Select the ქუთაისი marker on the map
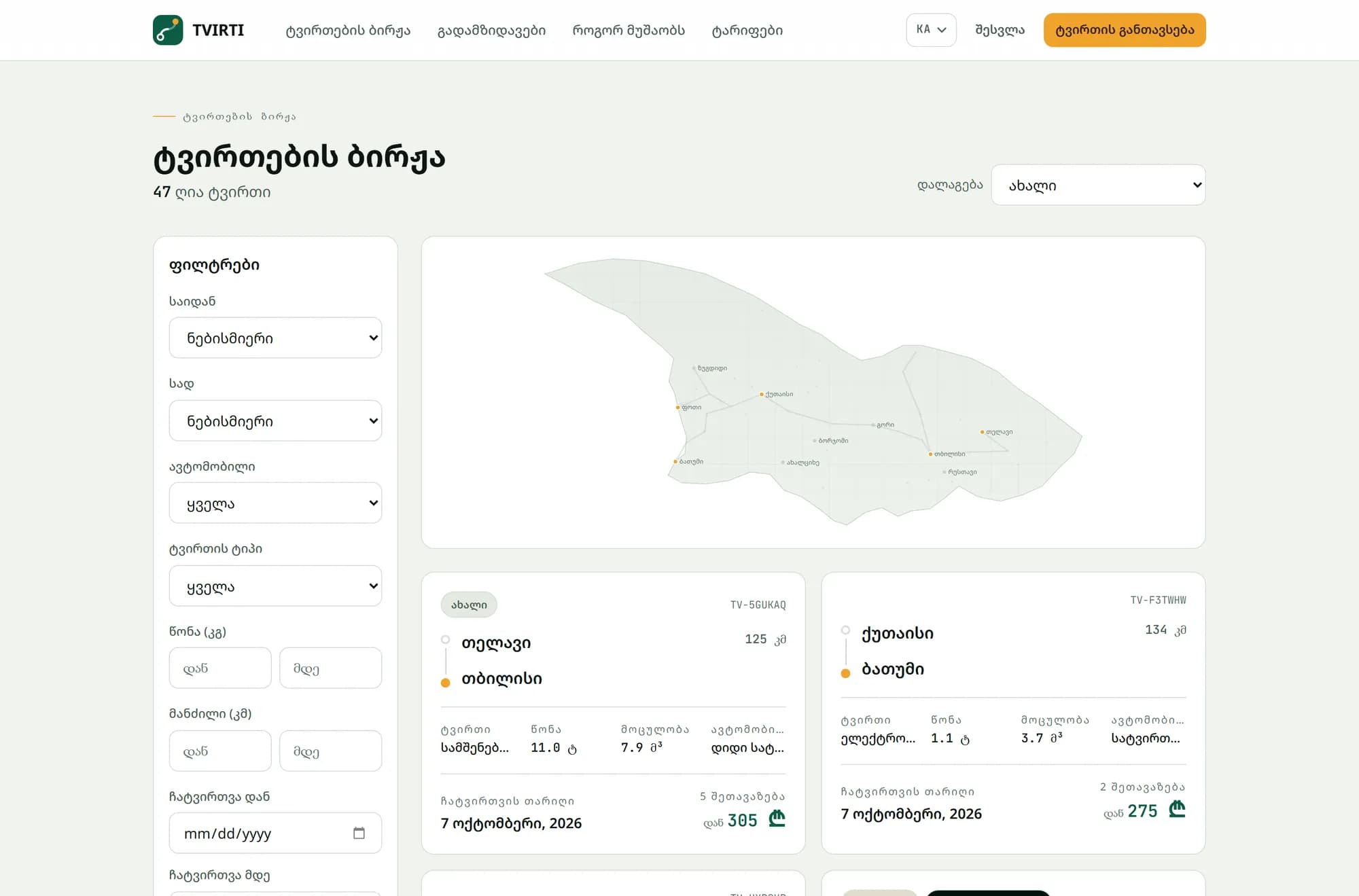1359x896 pixels. [762, 394]
